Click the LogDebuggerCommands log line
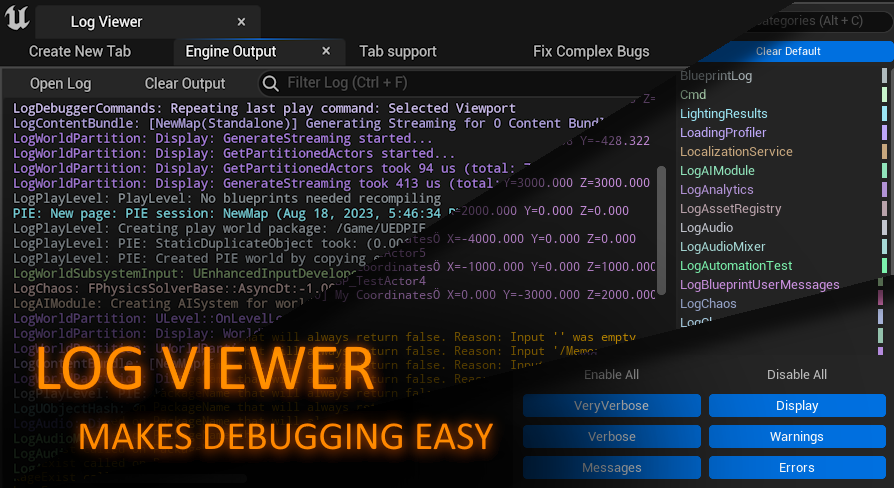 (x=265, y=108)
